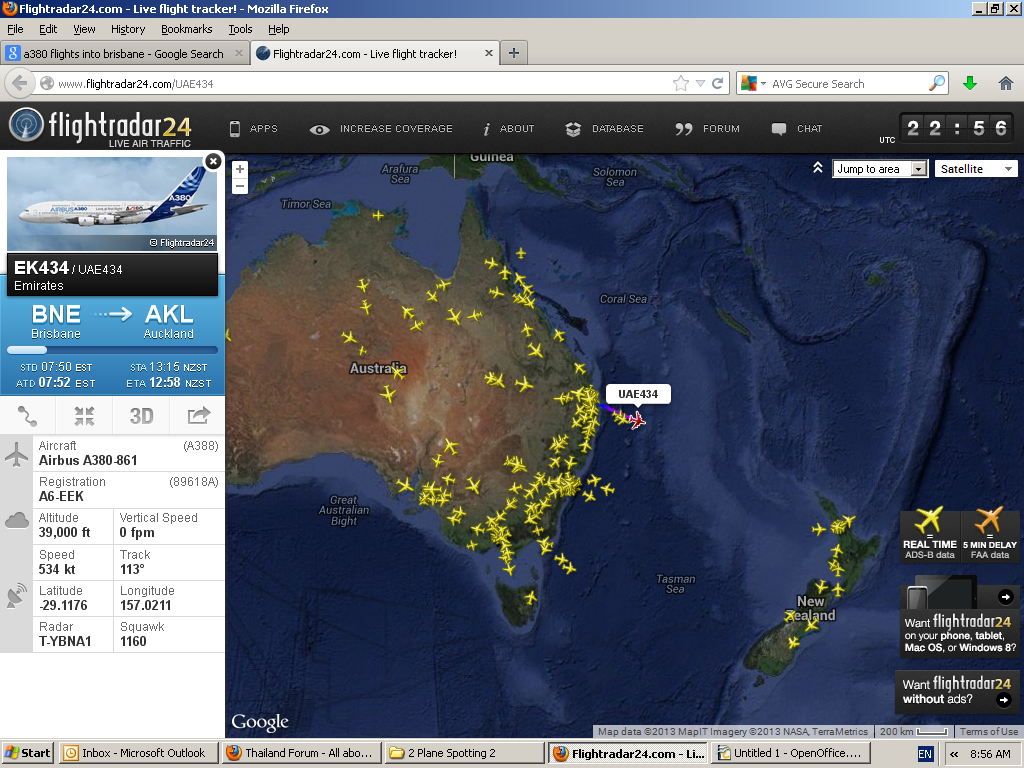This screenshot has width=1024, height=768.
Task: Open the Bookmarks menu
Action: pos(186,30)
